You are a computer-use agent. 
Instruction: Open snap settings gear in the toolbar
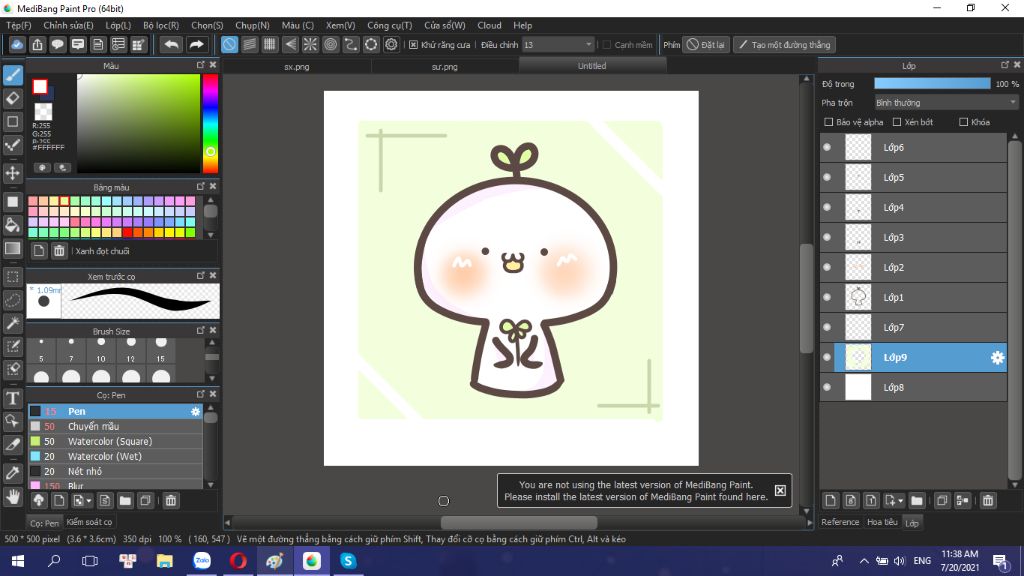click(x=391, y=44)
